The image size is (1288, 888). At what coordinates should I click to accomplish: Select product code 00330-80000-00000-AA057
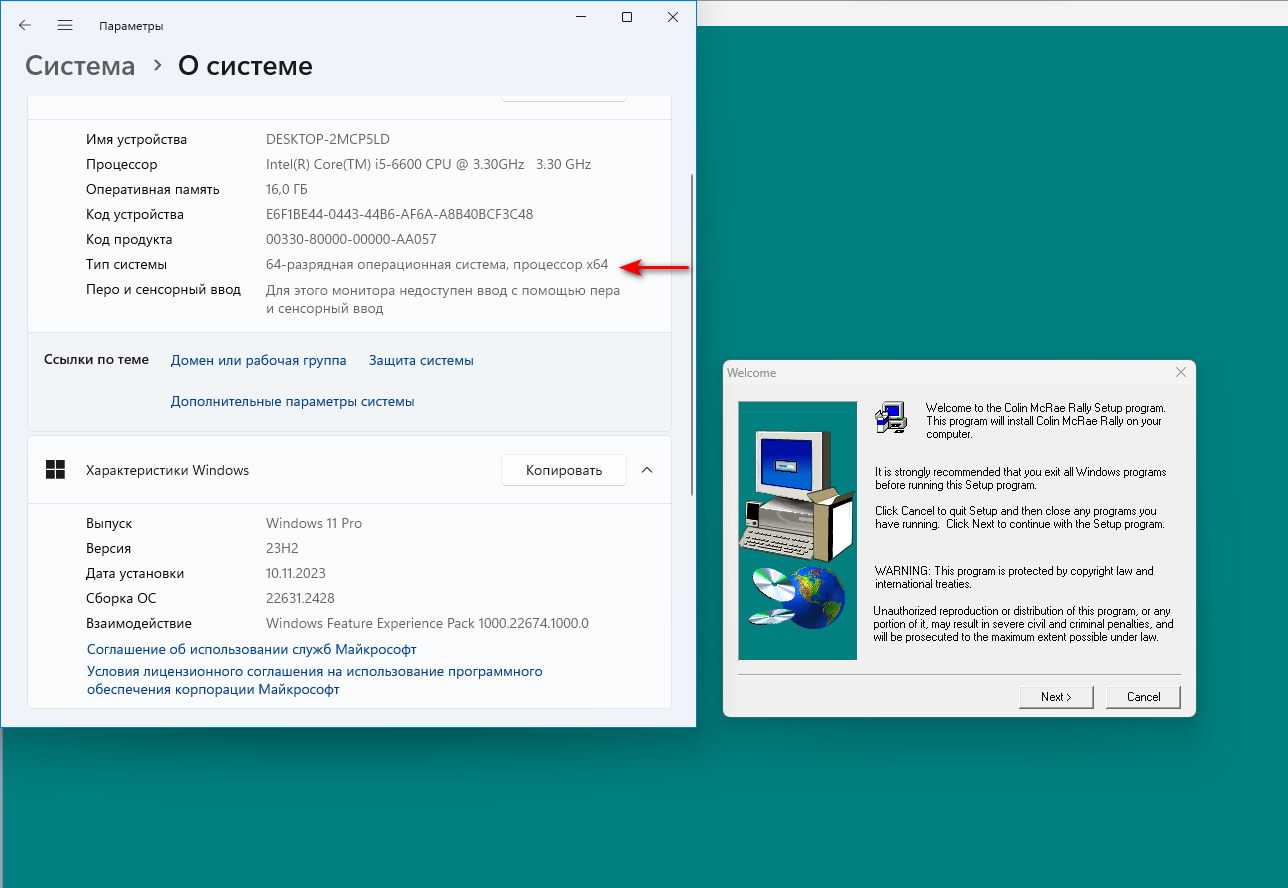click(351, 239)
